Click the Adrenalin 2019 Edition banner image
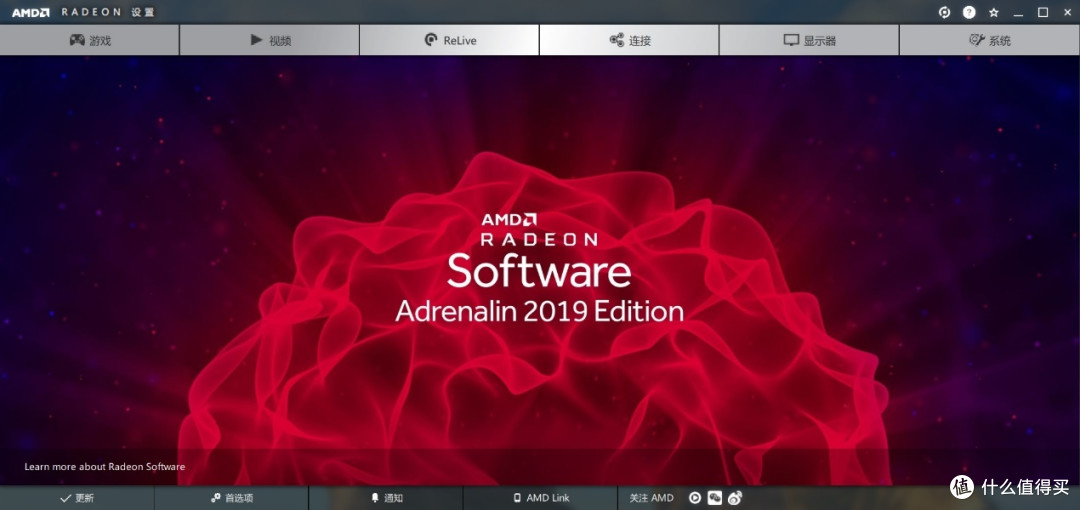The height and width of the screenshot is (510, 1080). coord(540,271)
